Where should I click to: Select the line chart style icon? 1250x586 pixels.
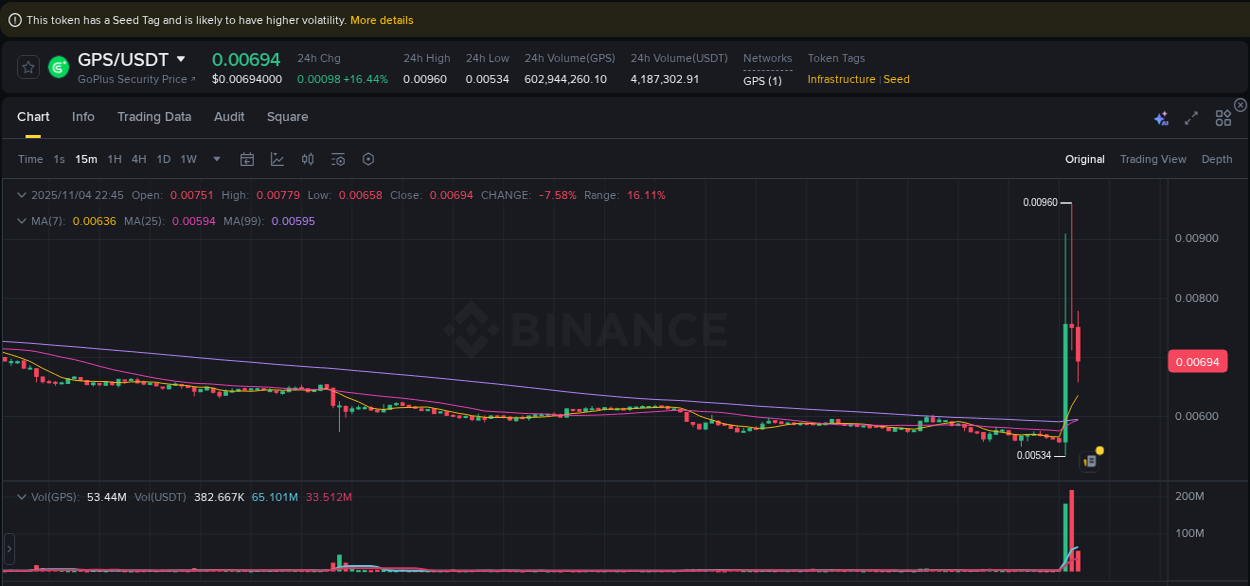pos(277,159)
